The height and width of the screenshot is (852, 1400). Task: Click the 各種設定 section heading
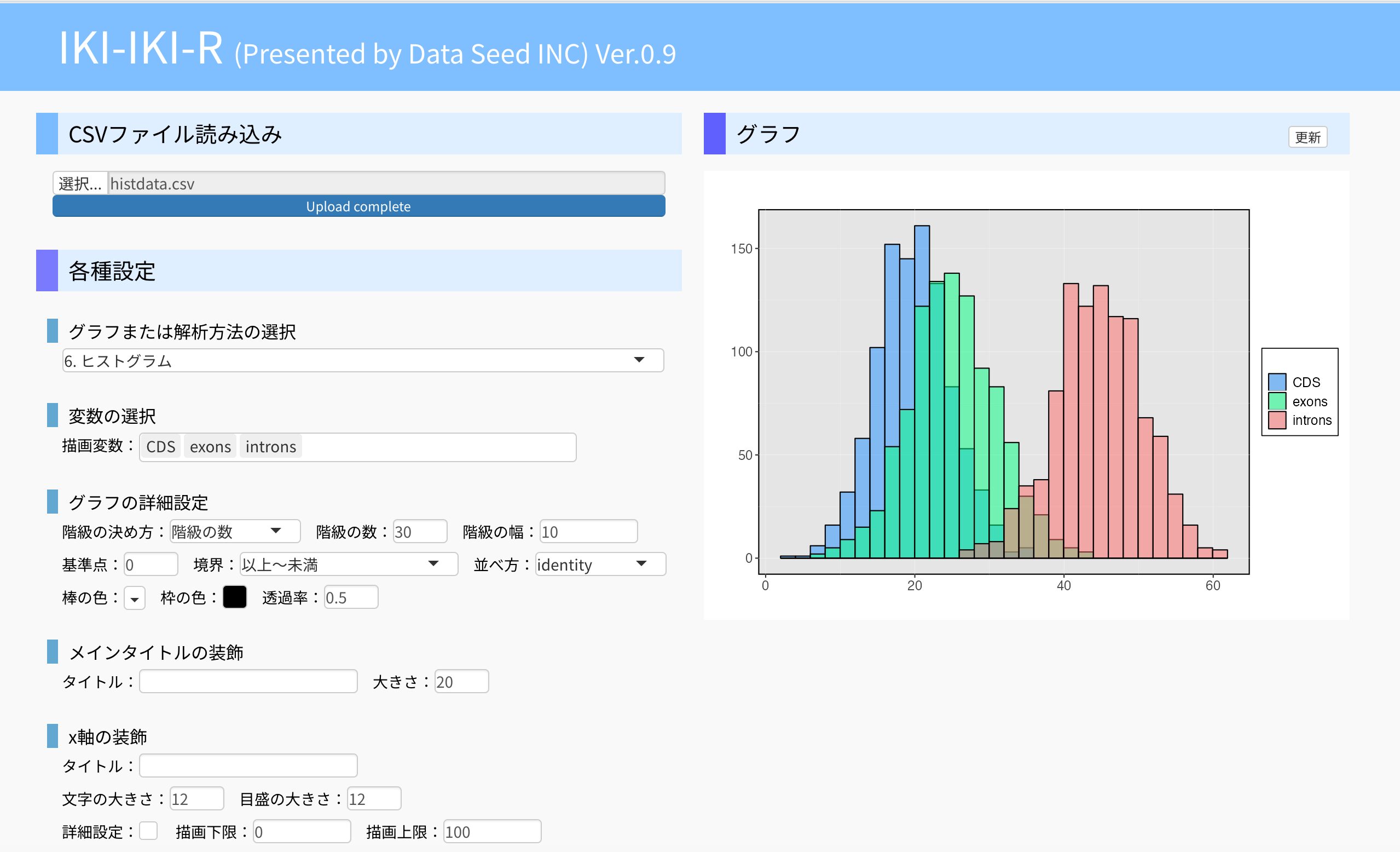coord(111,271)
